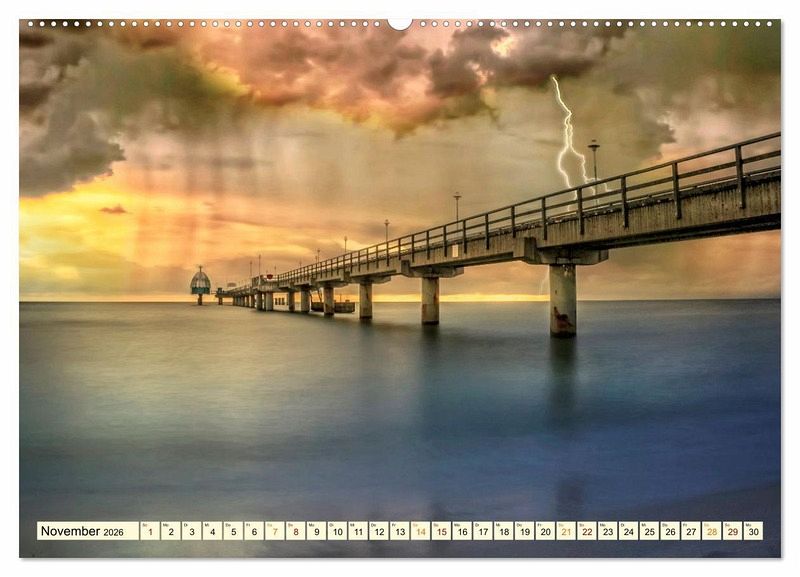Choose day 16 in the date row
Image resolution: width=800 pixels, height=577 pixels.
point(462,531)
